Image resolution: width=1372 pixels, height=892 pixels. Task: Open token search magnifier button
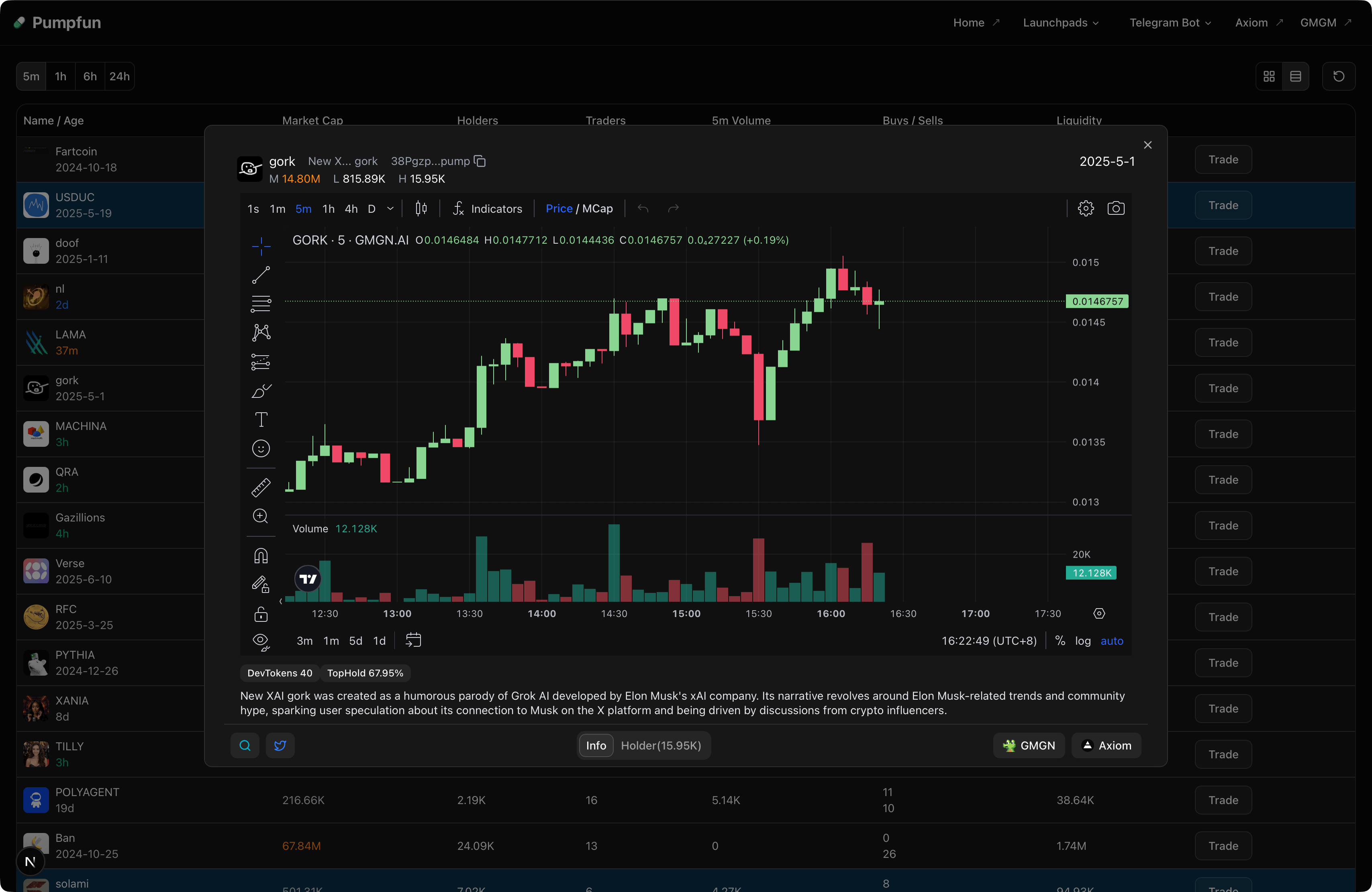tap(245, 745)
